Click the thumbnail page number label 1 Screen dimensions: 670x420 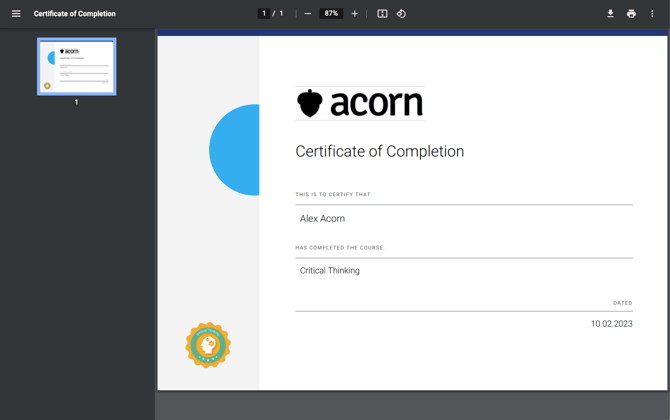[x=76, y=102]
